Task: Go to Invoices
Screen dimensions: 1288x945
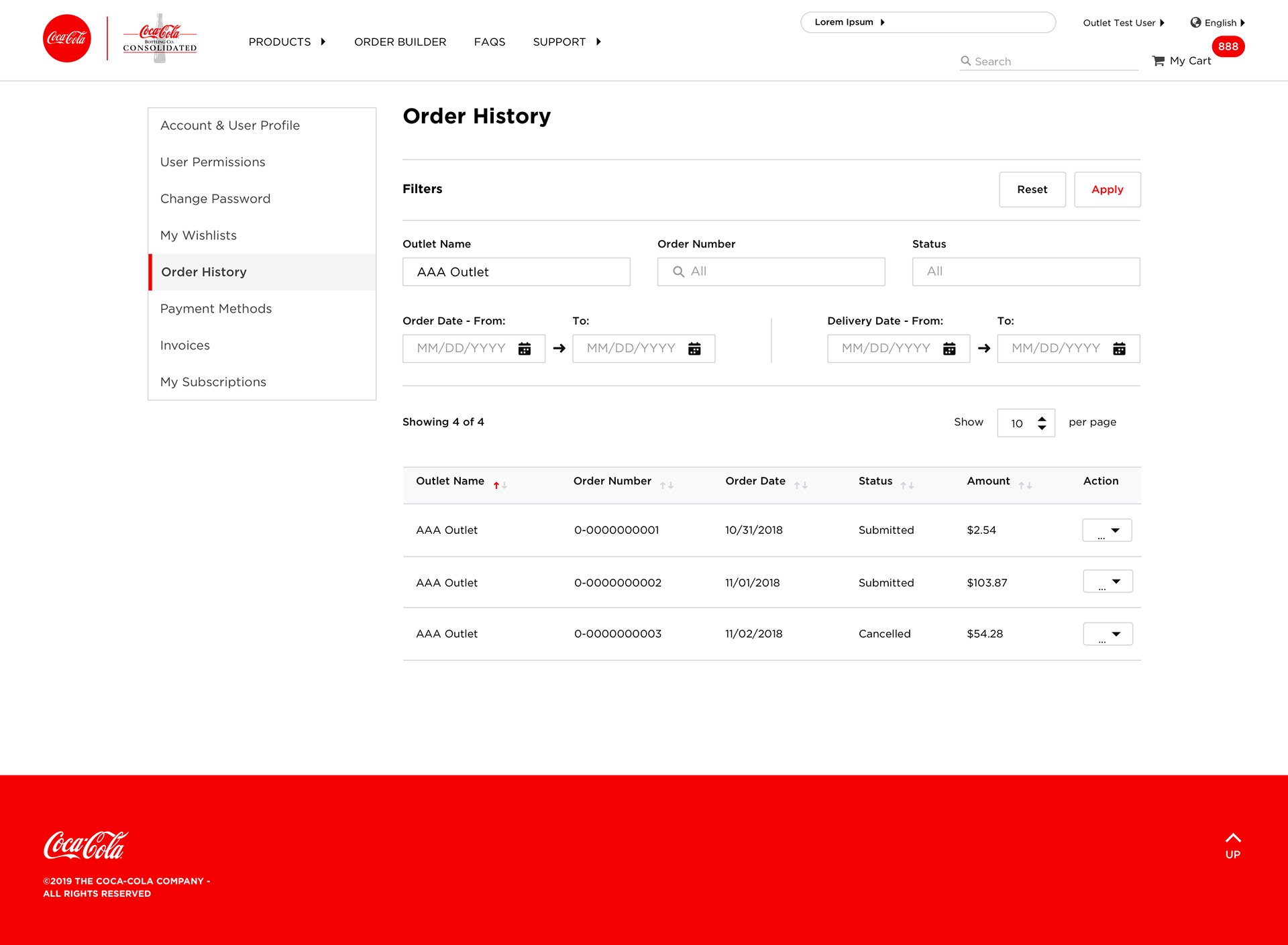Action: (x=262, y=345)
